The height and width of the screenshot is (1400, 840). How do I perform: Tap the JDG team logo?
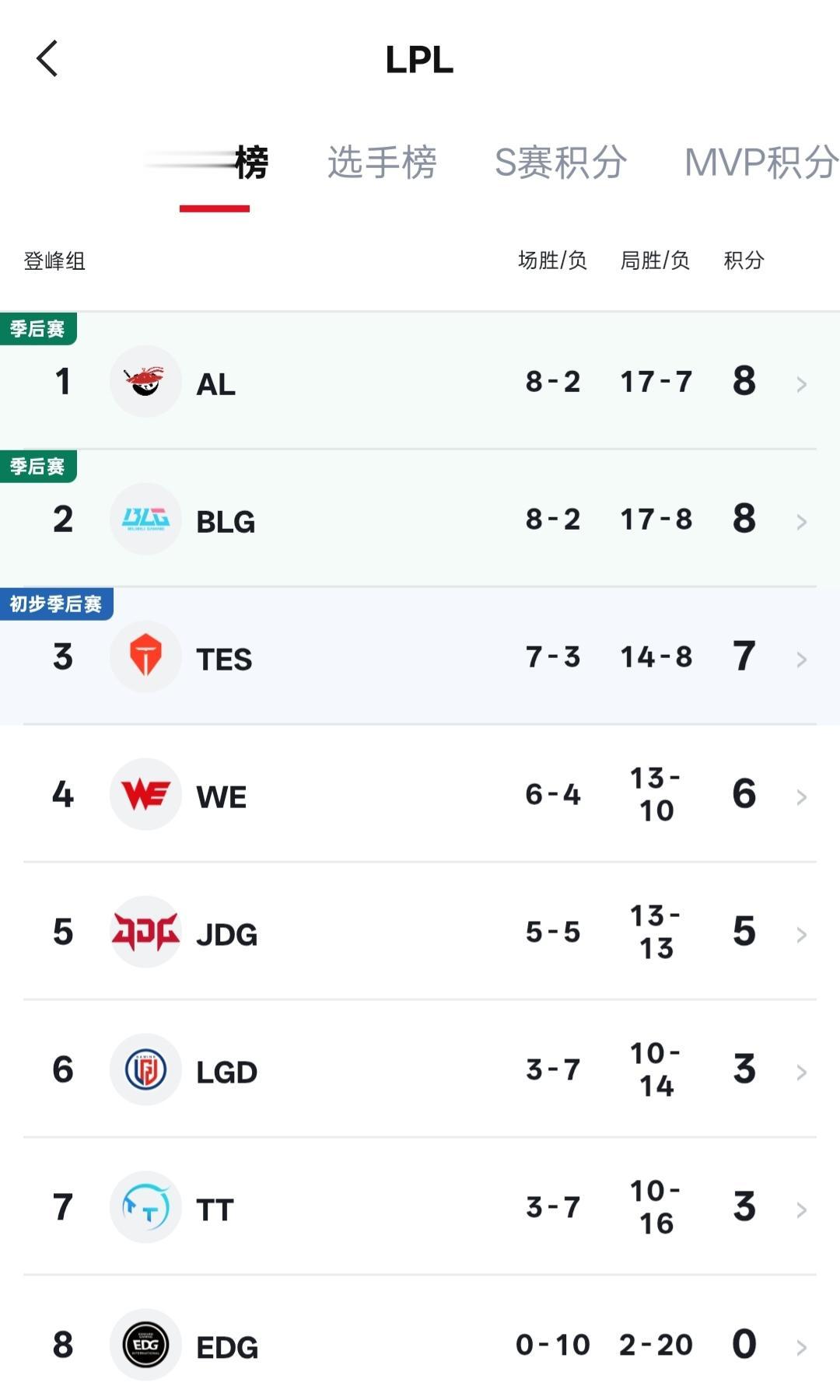145,932
